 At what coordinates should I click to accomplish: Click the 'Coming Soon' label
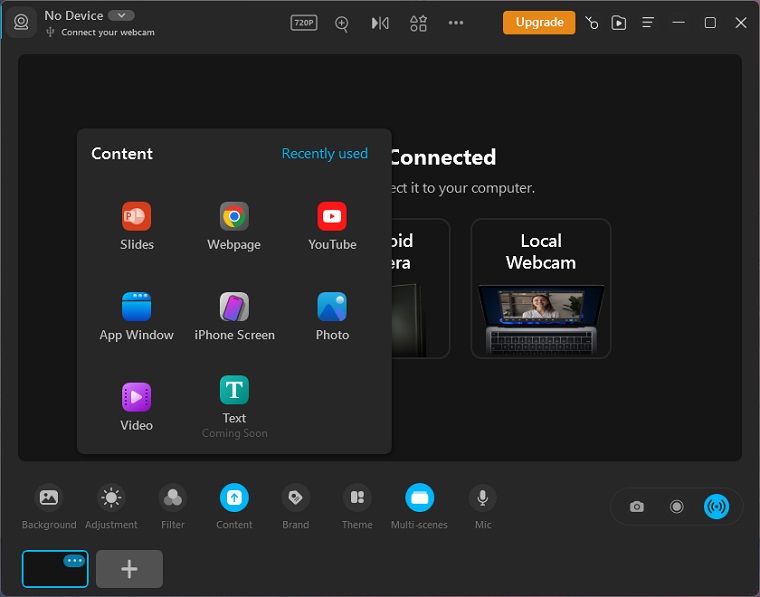point(235,433)
